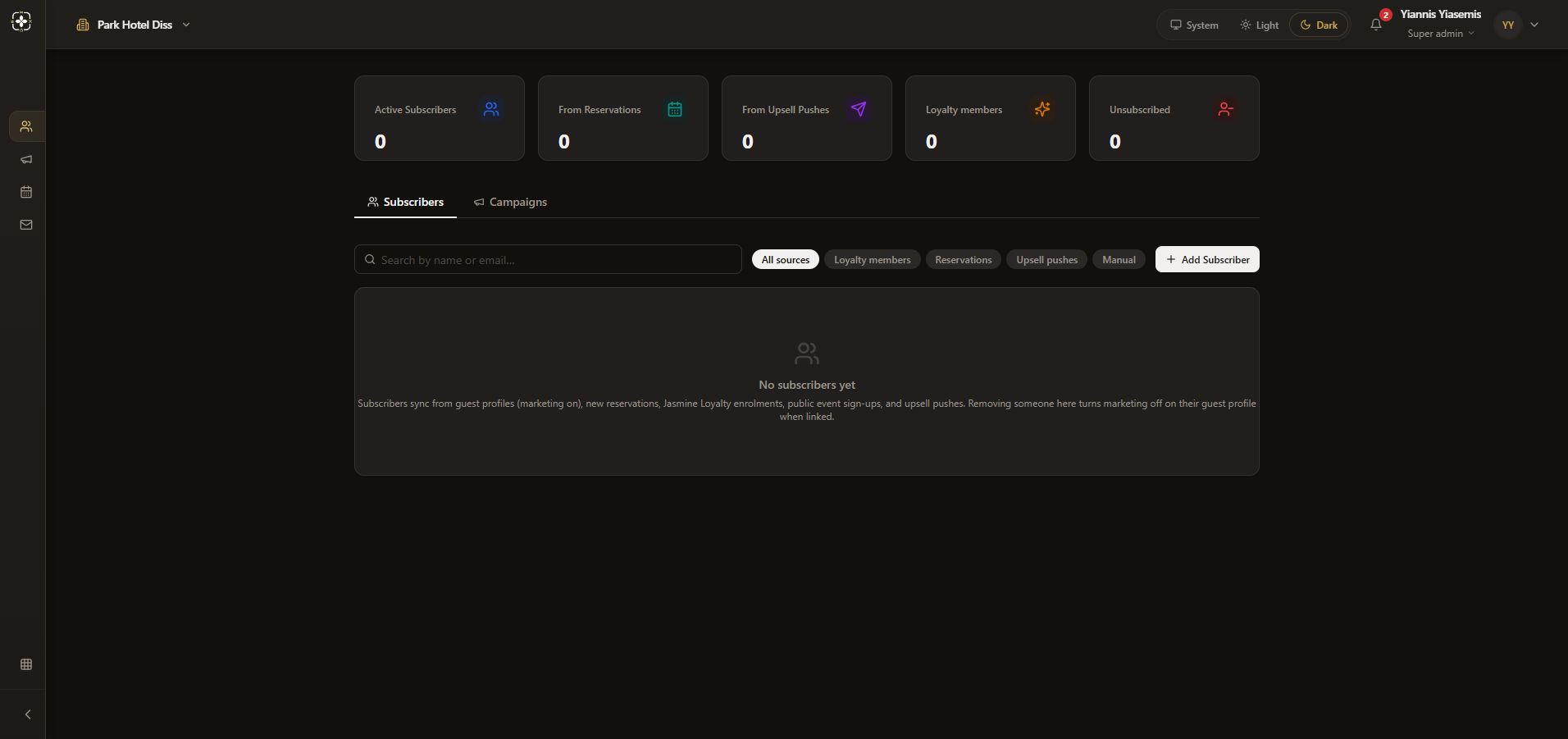
Task: Click the From Upsell Pushes paper plane icon
Action: click(859, 109)
